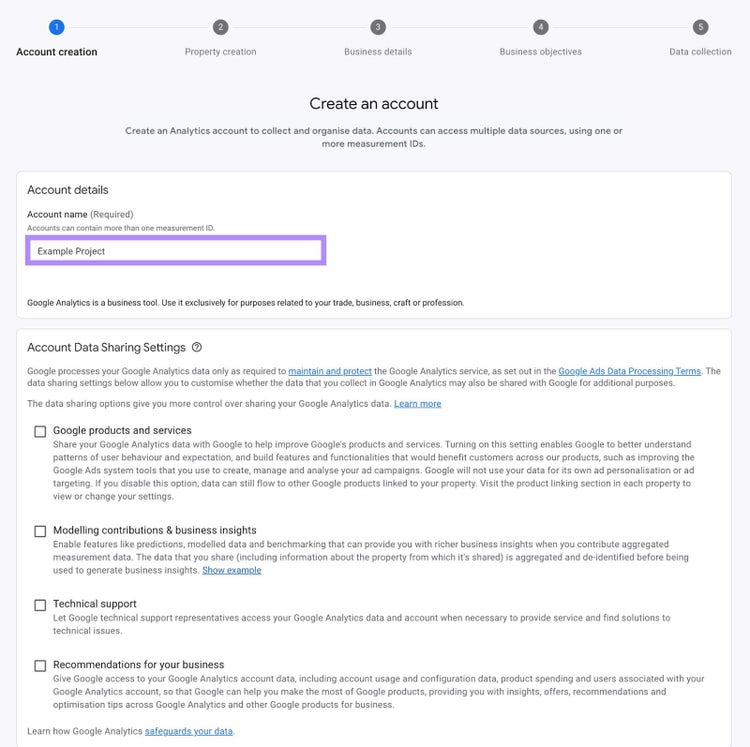Tick Modelling contributions & business insights checkbox
This screenshot has height=747, width=750.
40,531
